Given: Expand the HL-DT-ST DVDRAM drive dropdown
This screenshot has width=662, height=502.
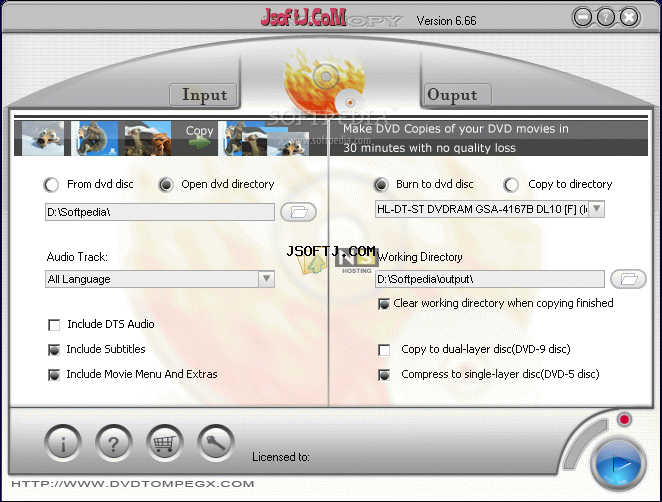Looking at the screenshot, I should (596, 209).
